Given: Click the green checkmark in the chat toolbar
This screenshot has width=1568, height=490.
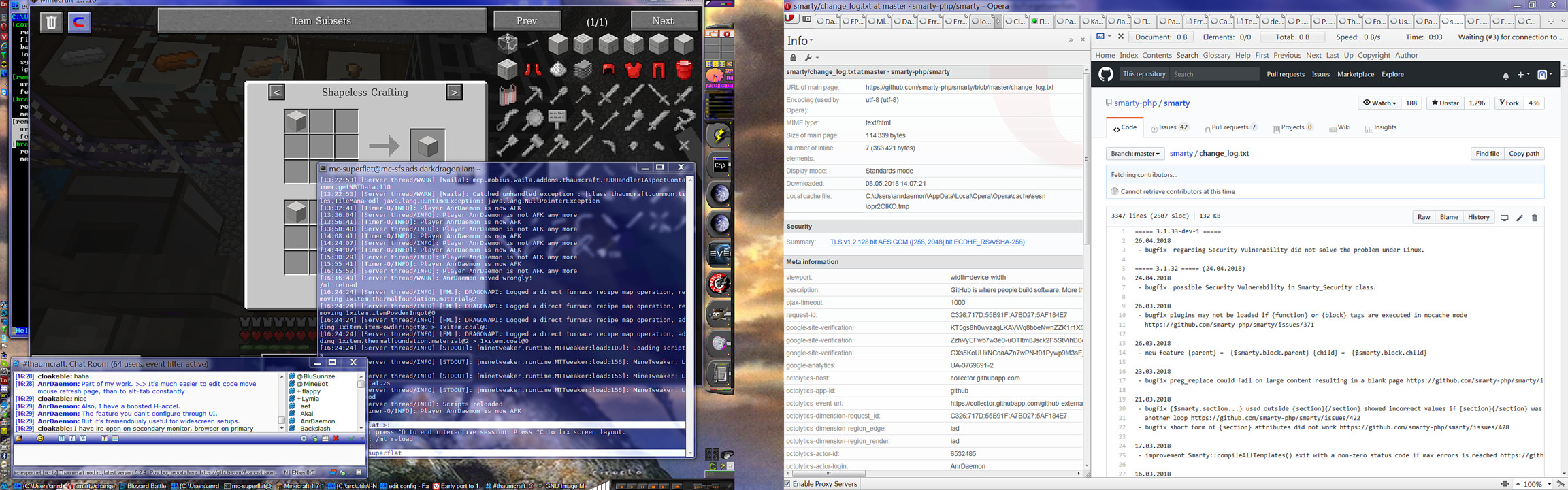Looking at the screenshot, I should point(352,439).
